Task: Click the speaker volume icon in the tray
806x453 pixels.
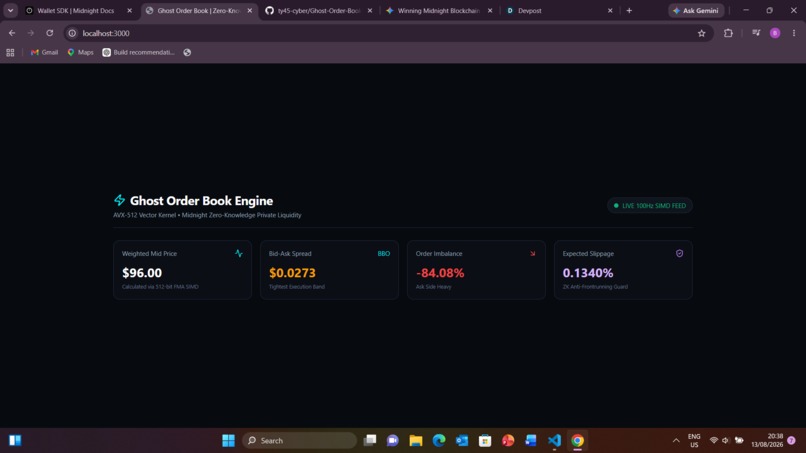Action: coord(725,441)
